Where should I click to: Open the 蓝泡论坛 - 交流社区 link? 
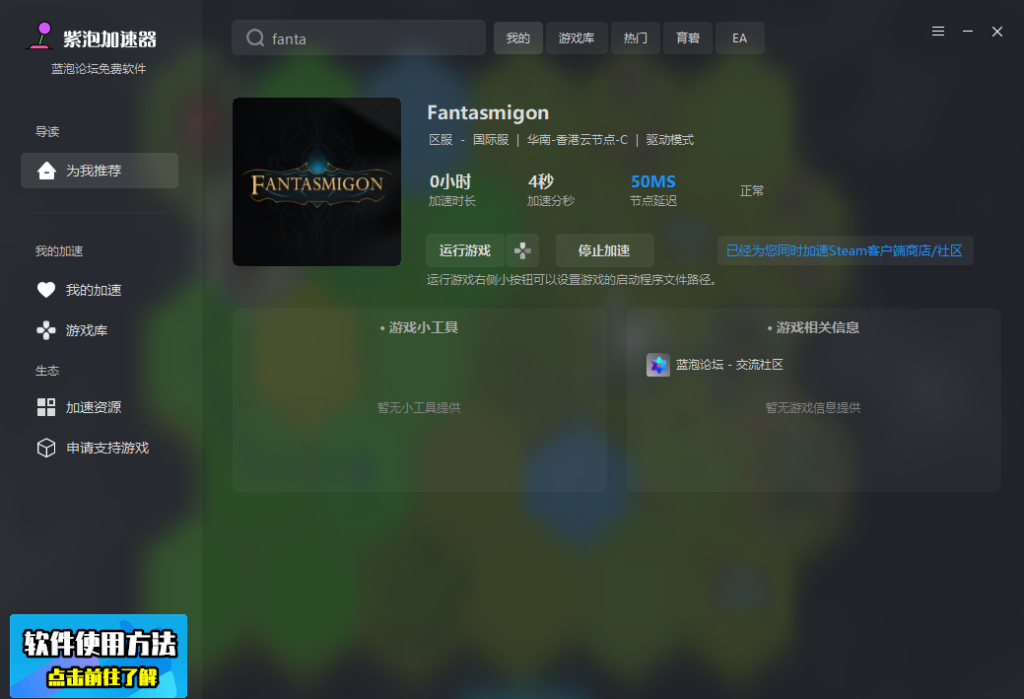[x=729, y=365]
